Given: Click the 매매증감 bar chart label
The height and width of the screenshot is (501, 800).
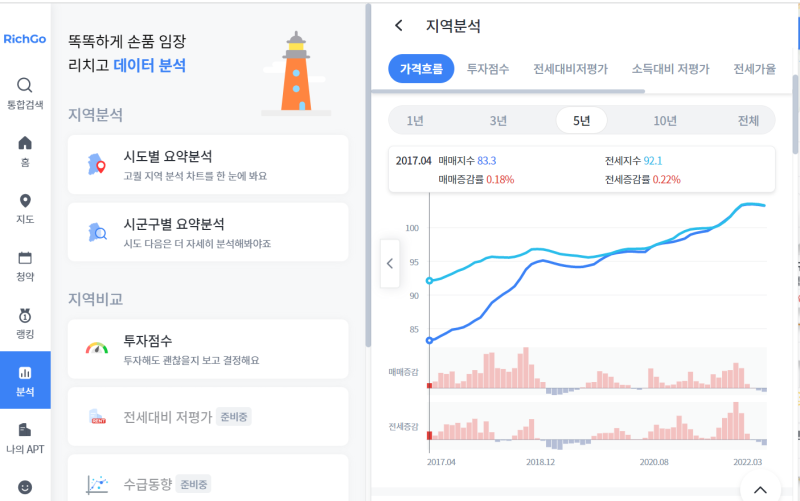Looking at the screenshot, I should (403, 372).
